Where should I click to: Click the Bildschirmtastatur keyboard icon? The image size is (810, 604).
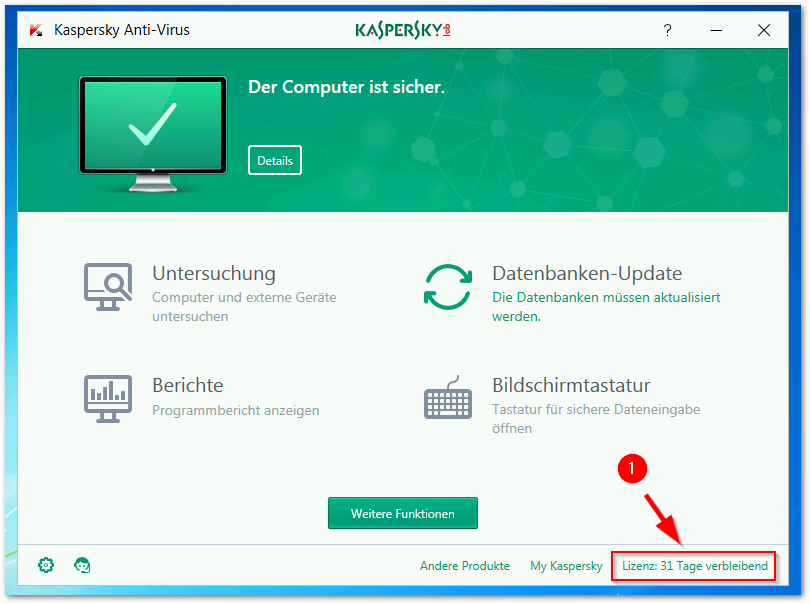click(x=448, y=397)
